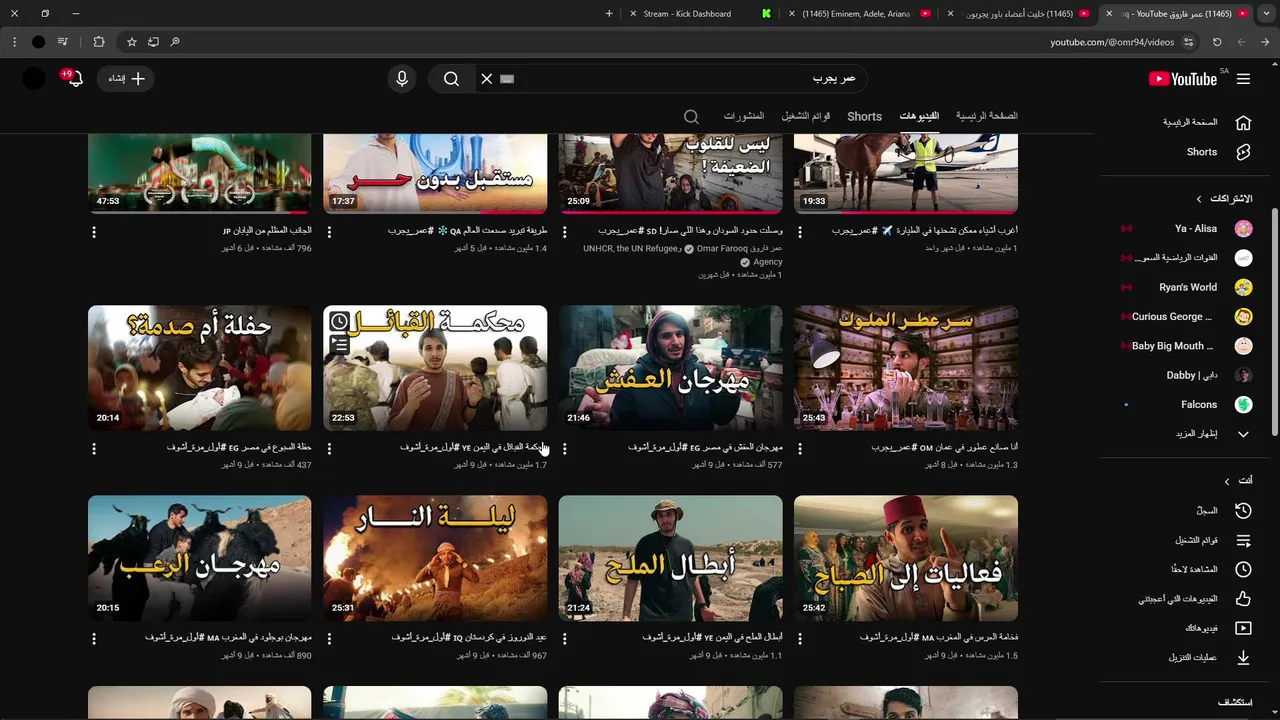
Task: Open three-dot menu for مهرجان بوجلود video
Action: tap(94, 639)
